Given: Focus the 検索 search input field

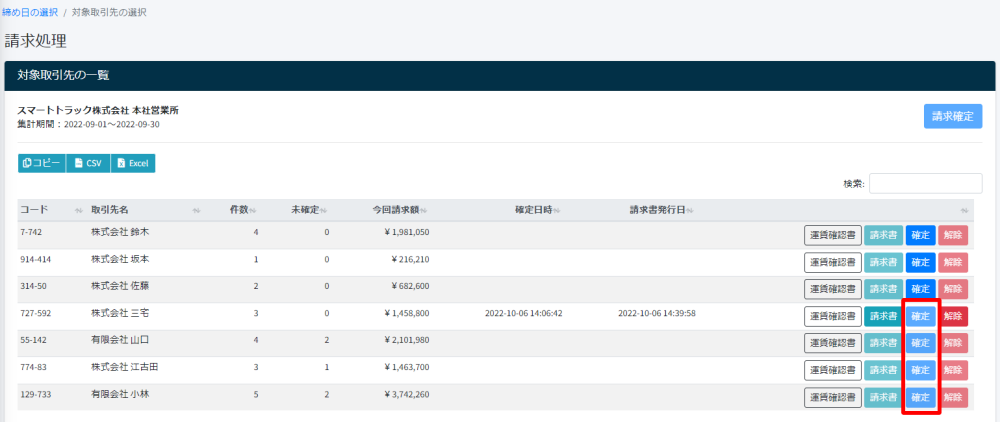Looking at the screenshot, I should [925, 183].
